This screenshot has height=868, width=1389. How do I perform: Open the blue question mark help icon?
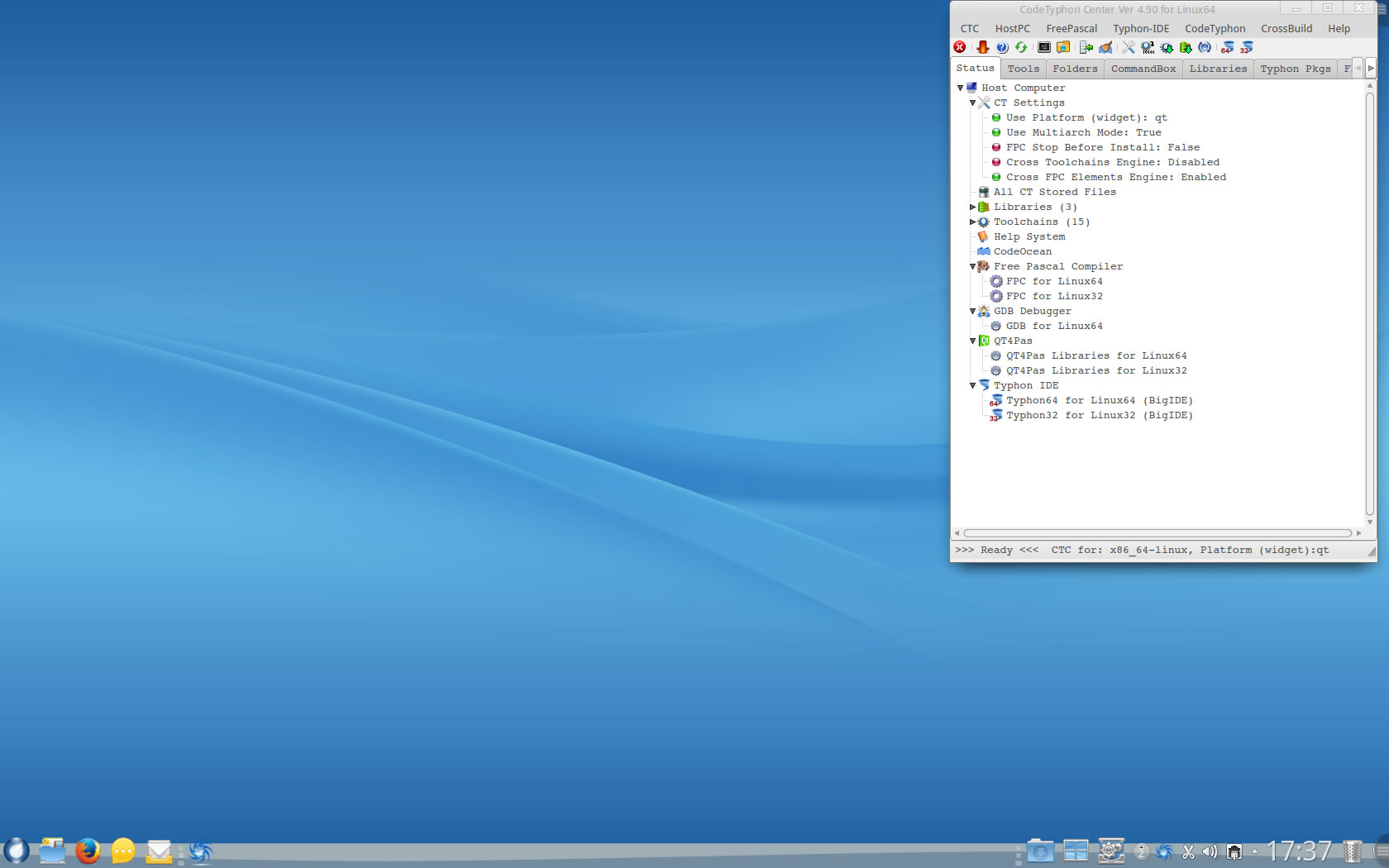(1002, 47)
